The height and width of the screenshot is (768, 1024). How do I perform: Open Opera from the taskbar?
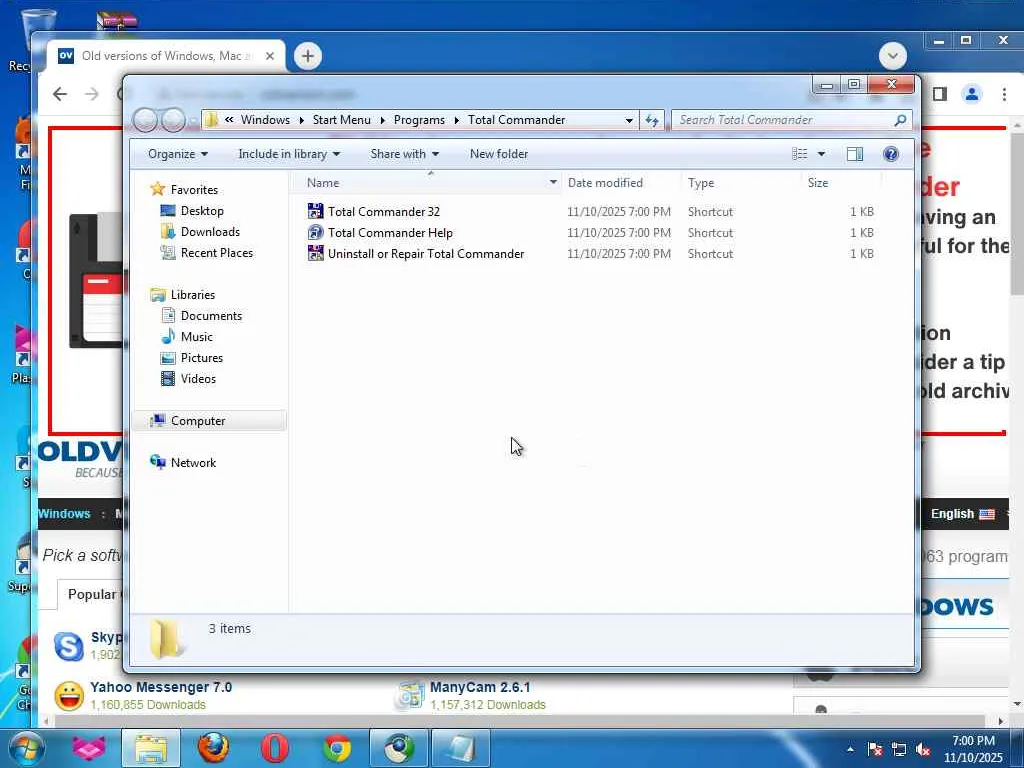(274, 748)
